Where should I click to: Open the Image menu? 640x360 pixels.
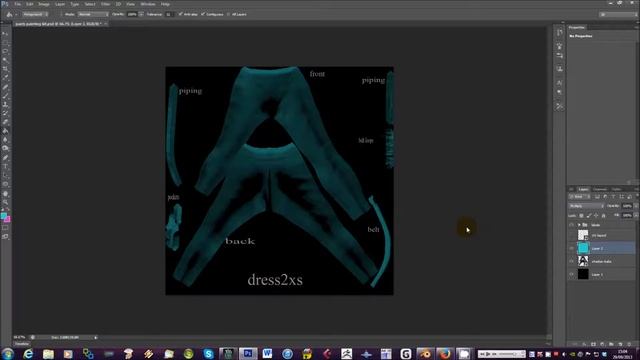click(x=44, y=4)
